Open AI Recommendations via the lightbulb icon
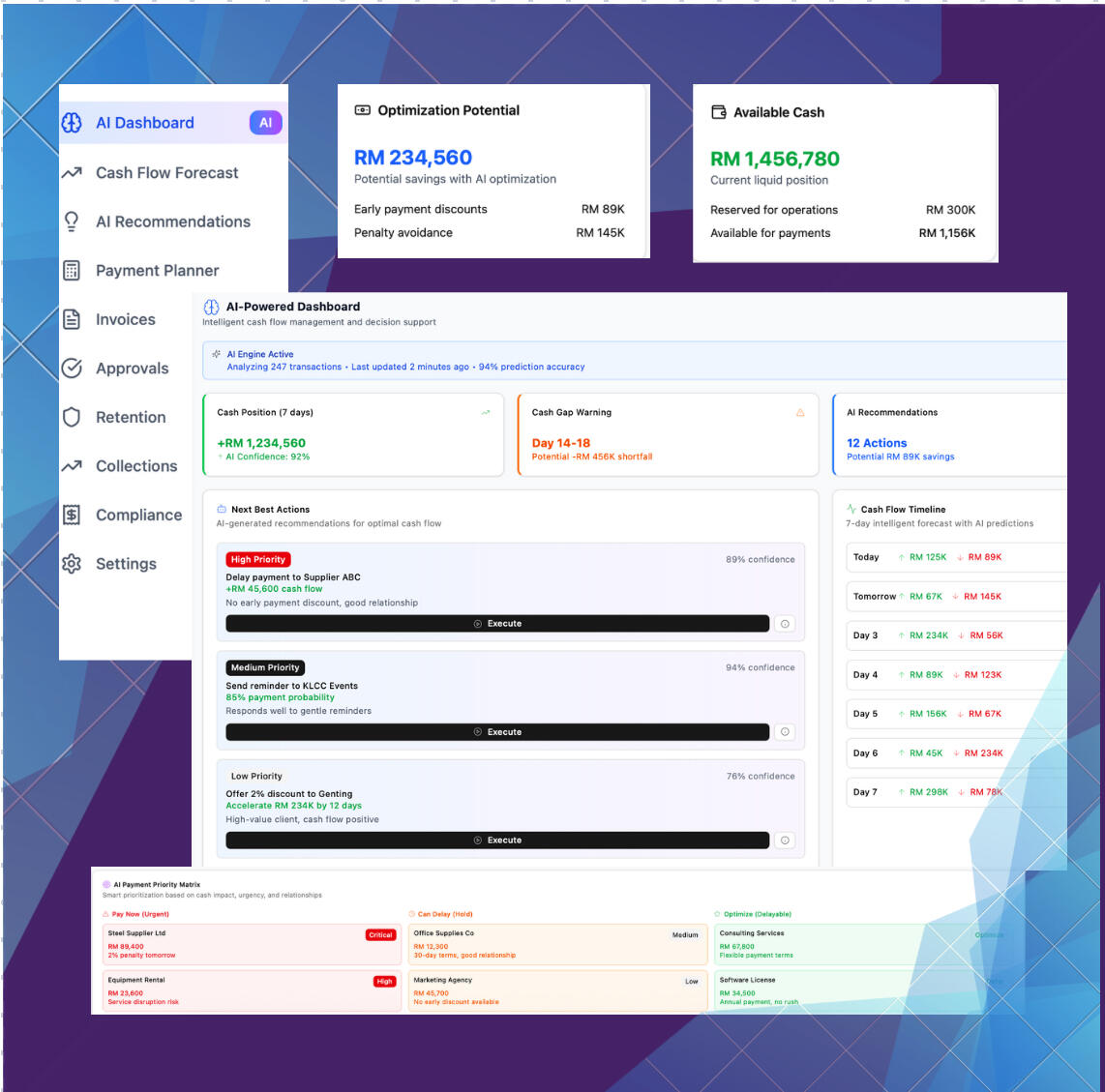1105x1092 pixels. coord(72,221)
